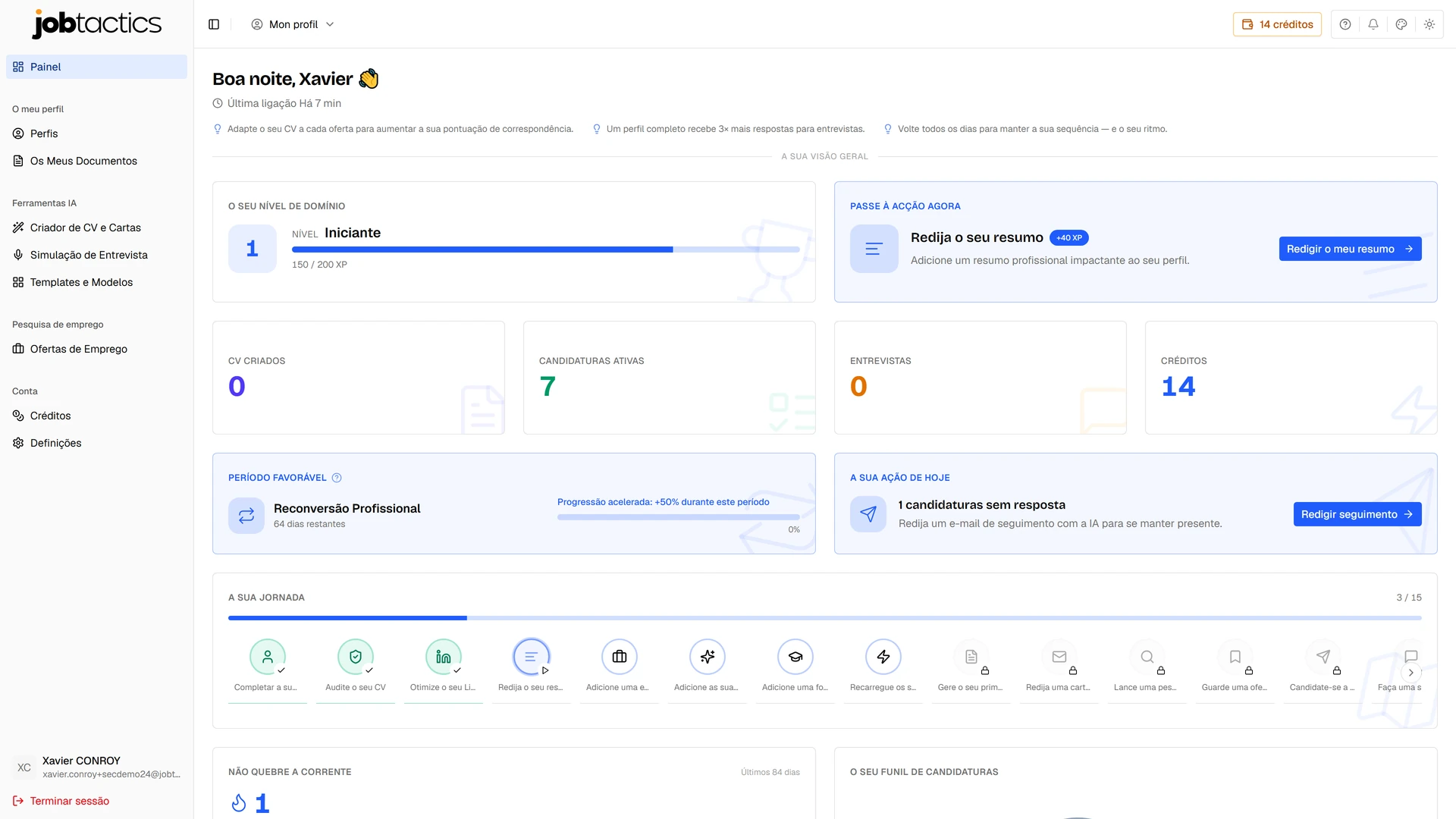Go to Ofertas de Emprego
The height and width of the screenshot is (819, 1456).
96,349
